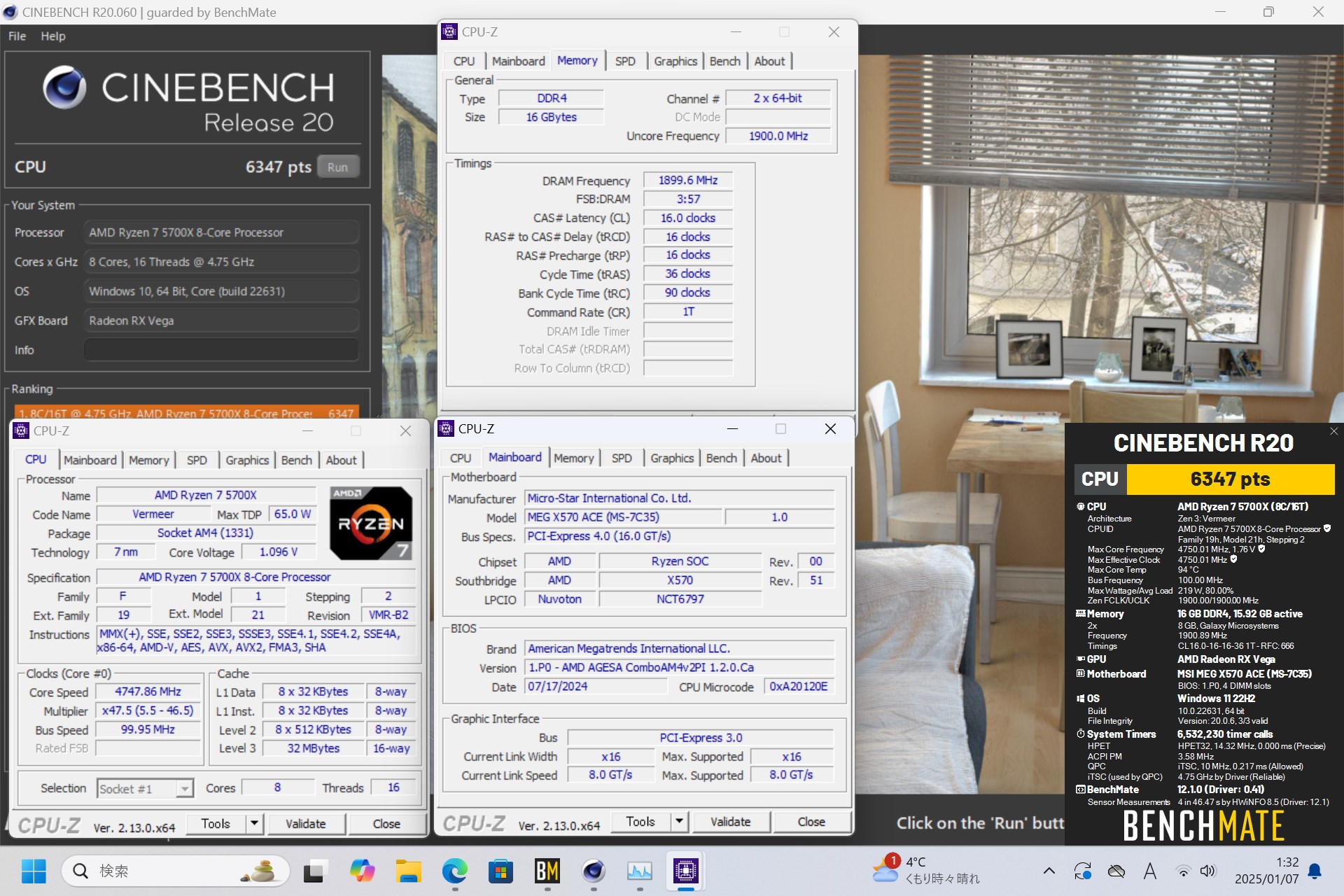
Task: Click Tools button in Mainboard CPU-Z window
Action: (640, 822)
